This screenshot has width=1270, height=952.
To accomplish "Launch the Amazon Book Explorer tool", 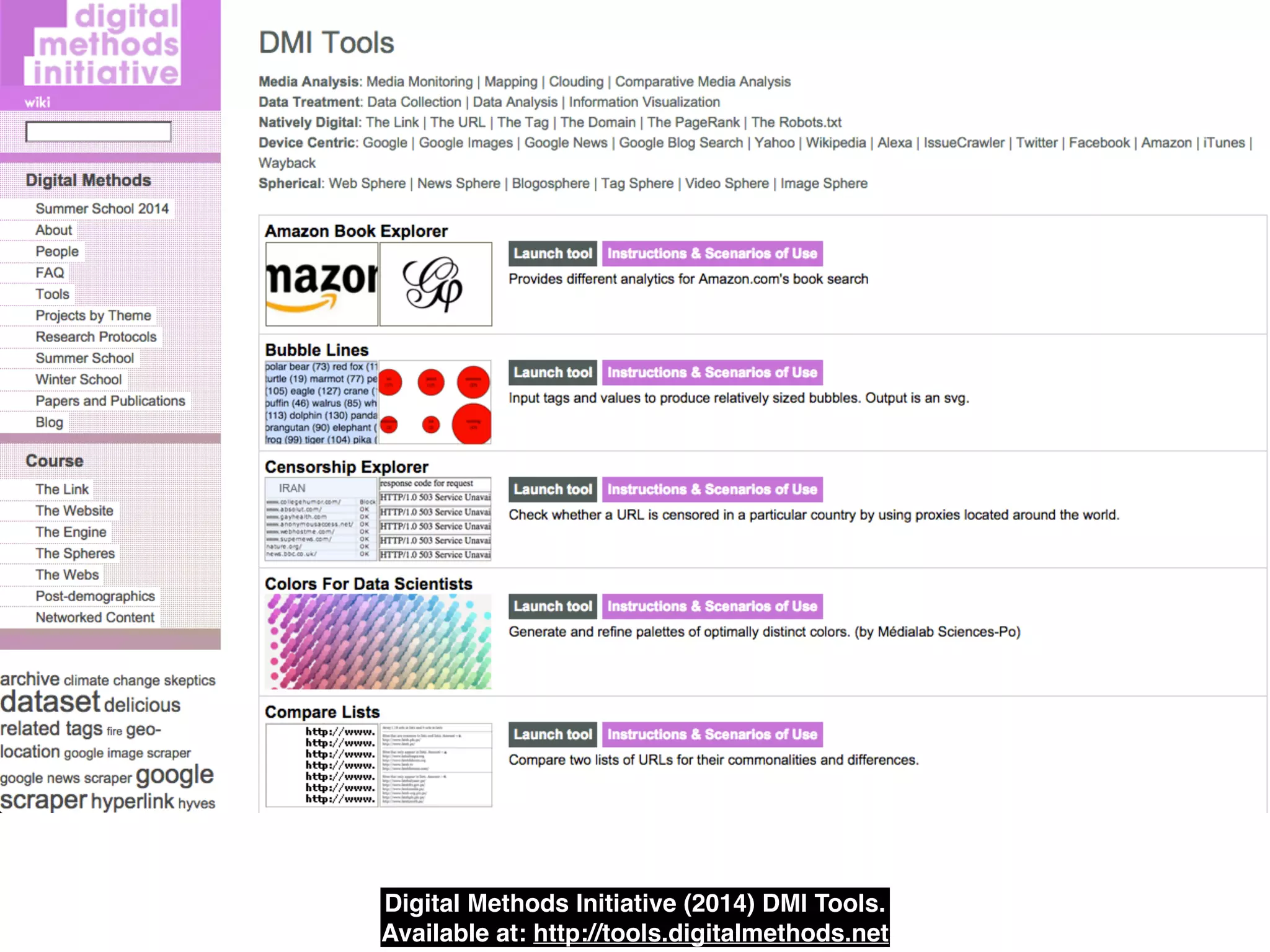I will point(553,253).
